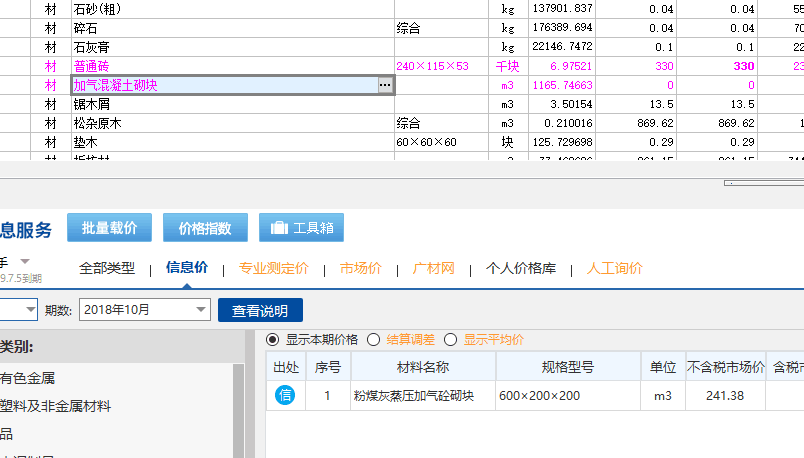This screenshot has height=458, width=804.
Task: Click the 22146.7472 quantity cell
Action: (x=562, y=47)
